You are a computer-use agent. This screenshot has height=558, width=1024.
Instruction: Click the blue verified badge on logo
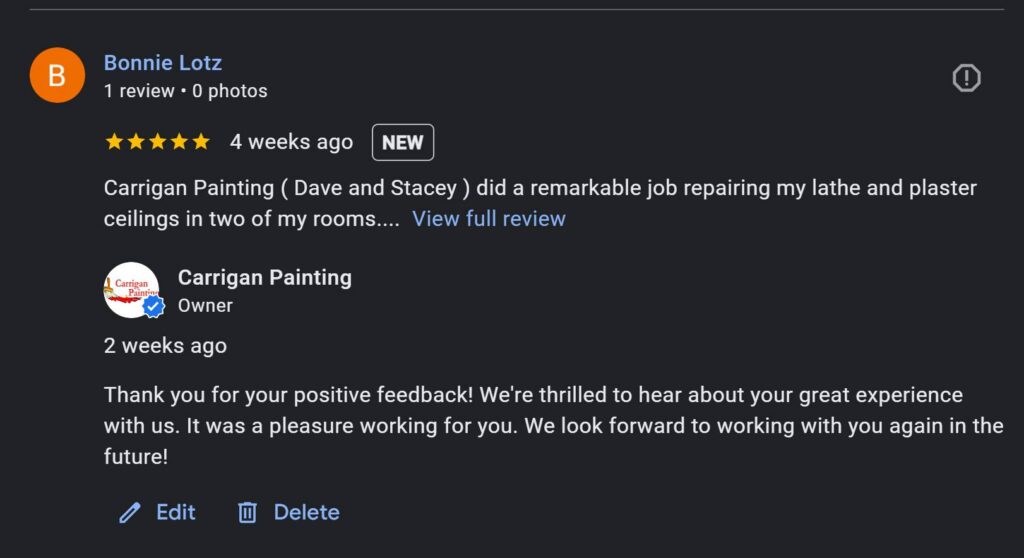pyautogui.click(x=153, y=307)
